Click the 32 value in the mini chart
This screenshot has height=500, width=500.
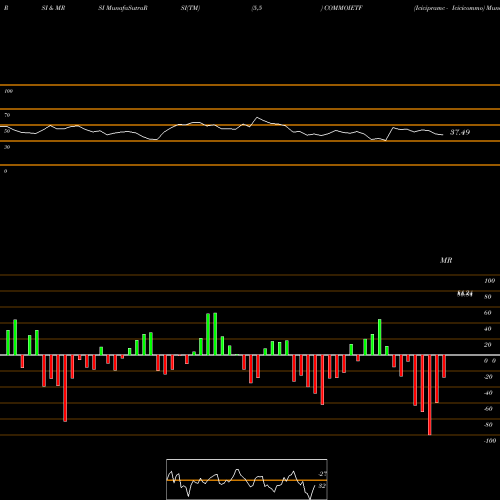click(322, 486)
